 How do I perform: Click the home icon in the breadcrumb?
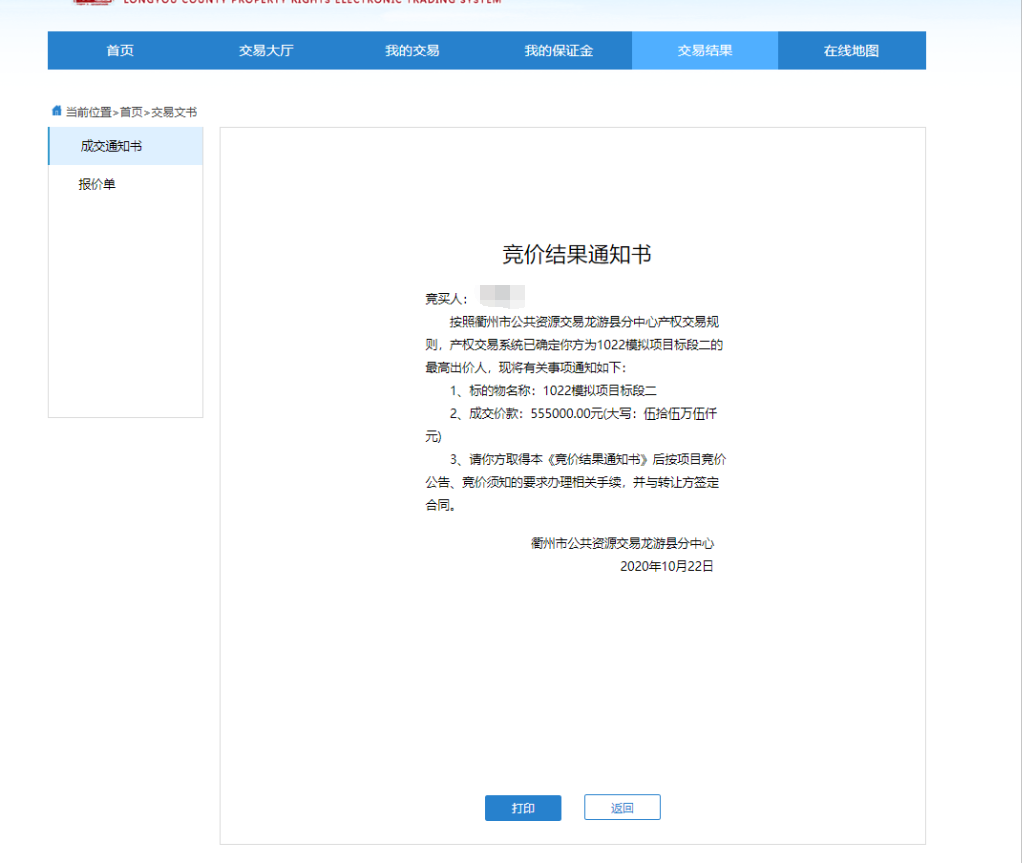point(56,111)
